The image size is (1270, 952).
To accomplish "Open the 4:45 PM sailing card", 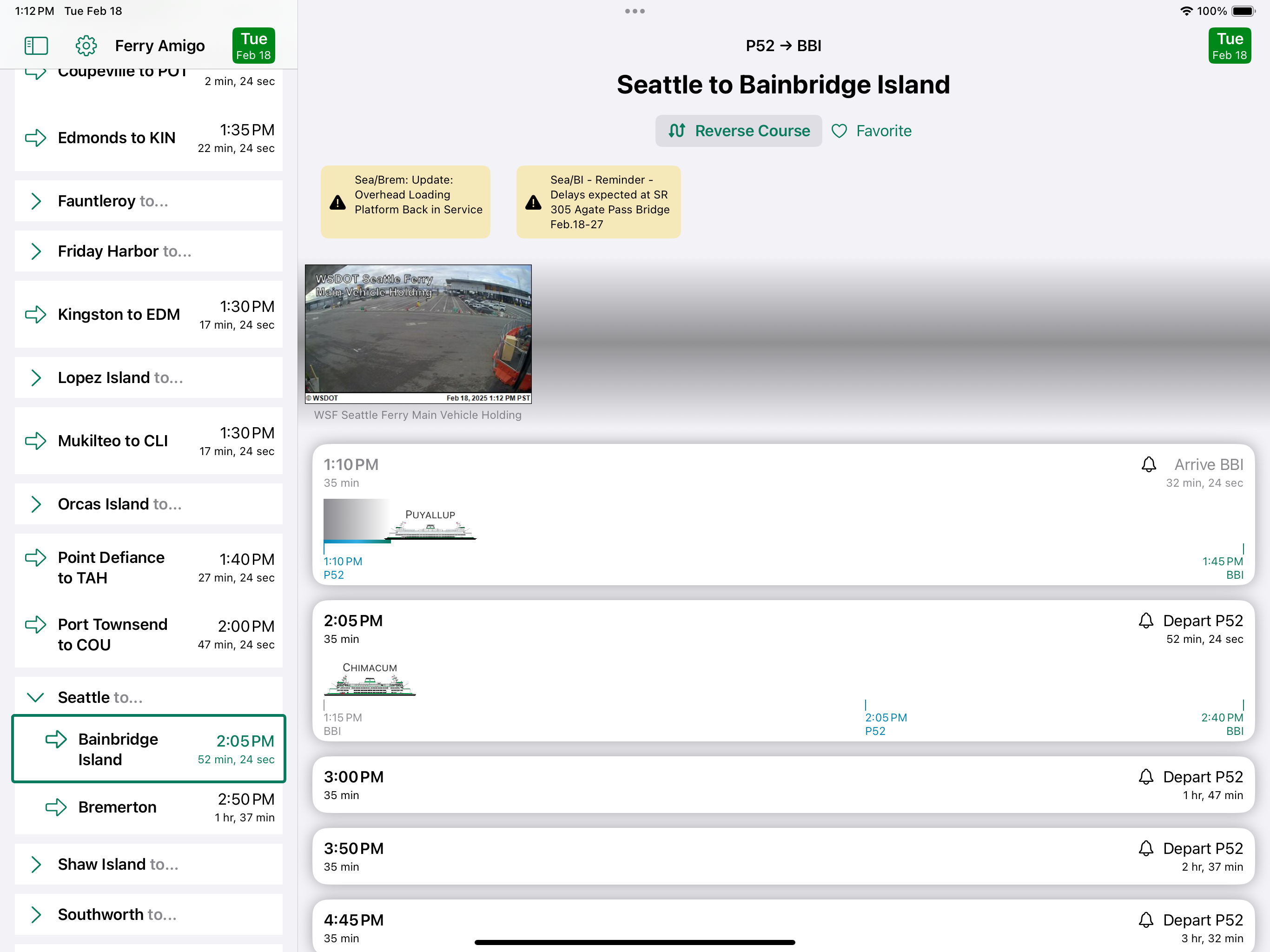I will click(x=783, y=926).
